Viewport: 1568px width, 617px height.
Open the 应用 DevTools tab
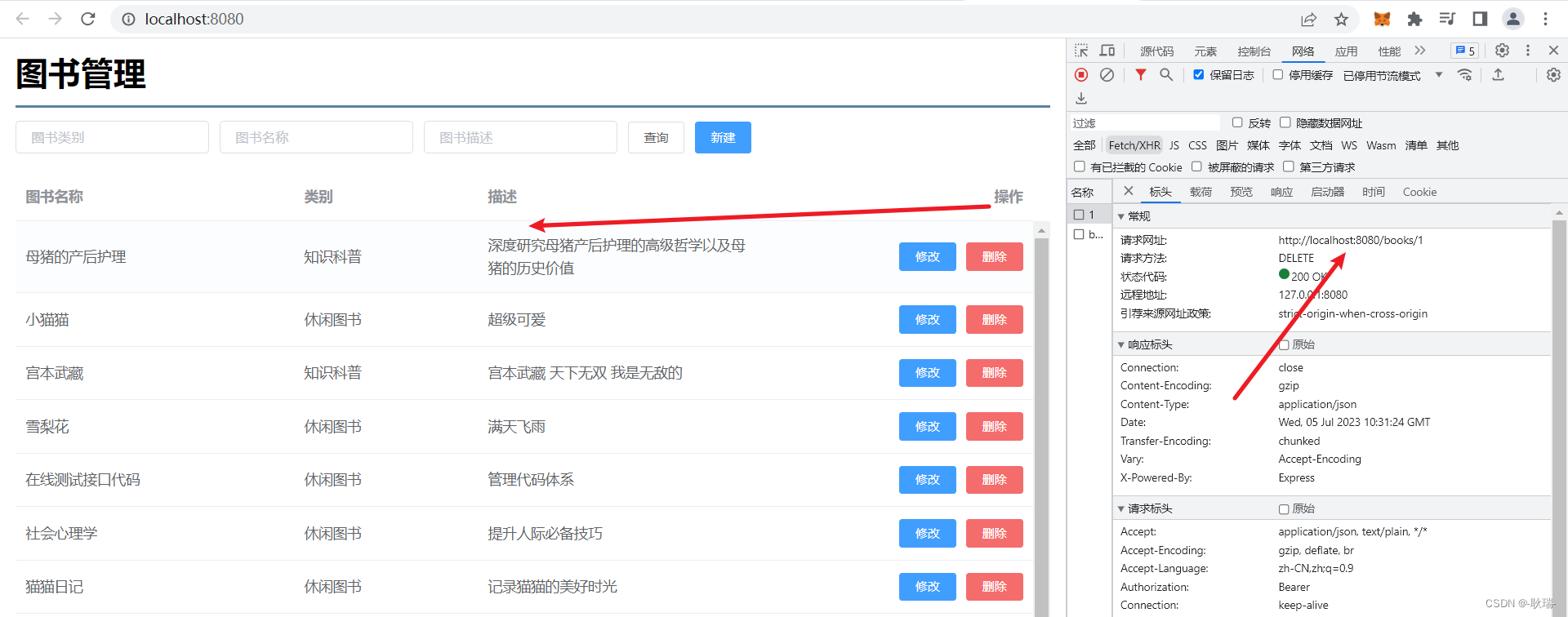click(1346, 51)
